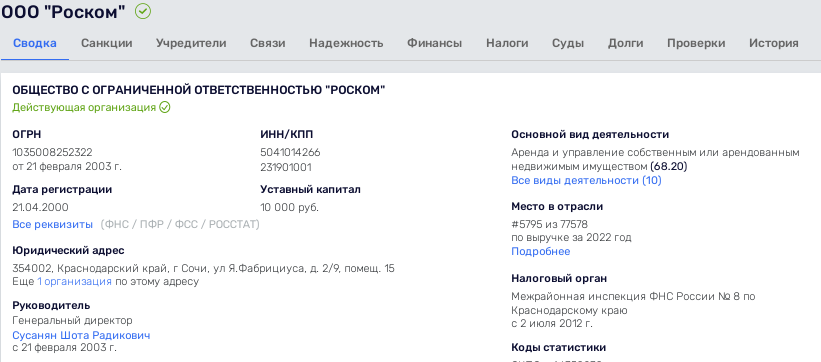Screen dimensions: 821x362
Task: Open the Сводка tab
Action: click(x=35, y=43)
